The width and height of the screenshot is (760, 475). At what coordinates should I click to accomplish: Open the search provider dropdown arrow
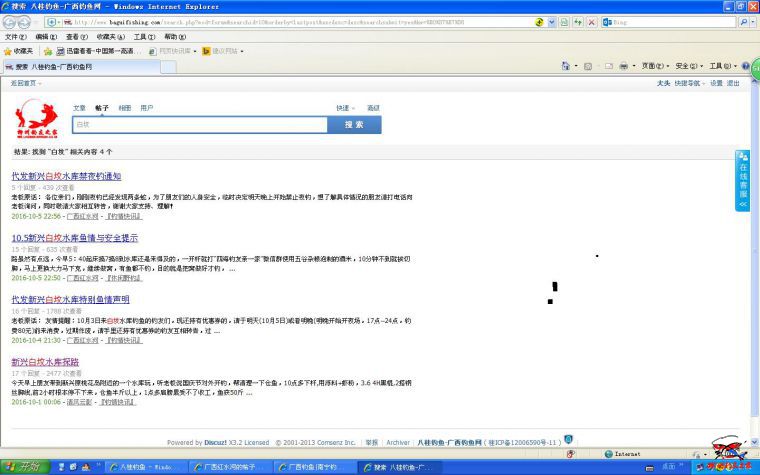[753, 22]
